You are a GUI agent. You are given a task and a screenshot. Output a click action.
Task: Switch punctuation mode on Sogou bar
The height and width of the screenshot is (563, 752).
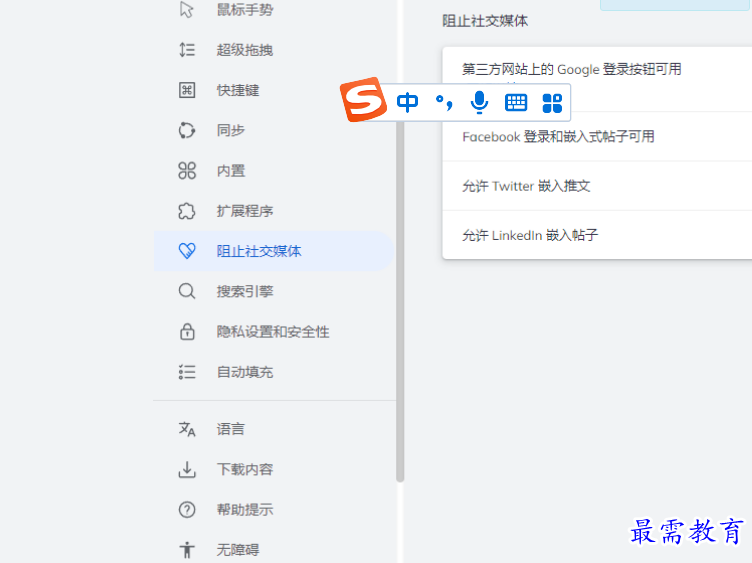coord(444,103)
